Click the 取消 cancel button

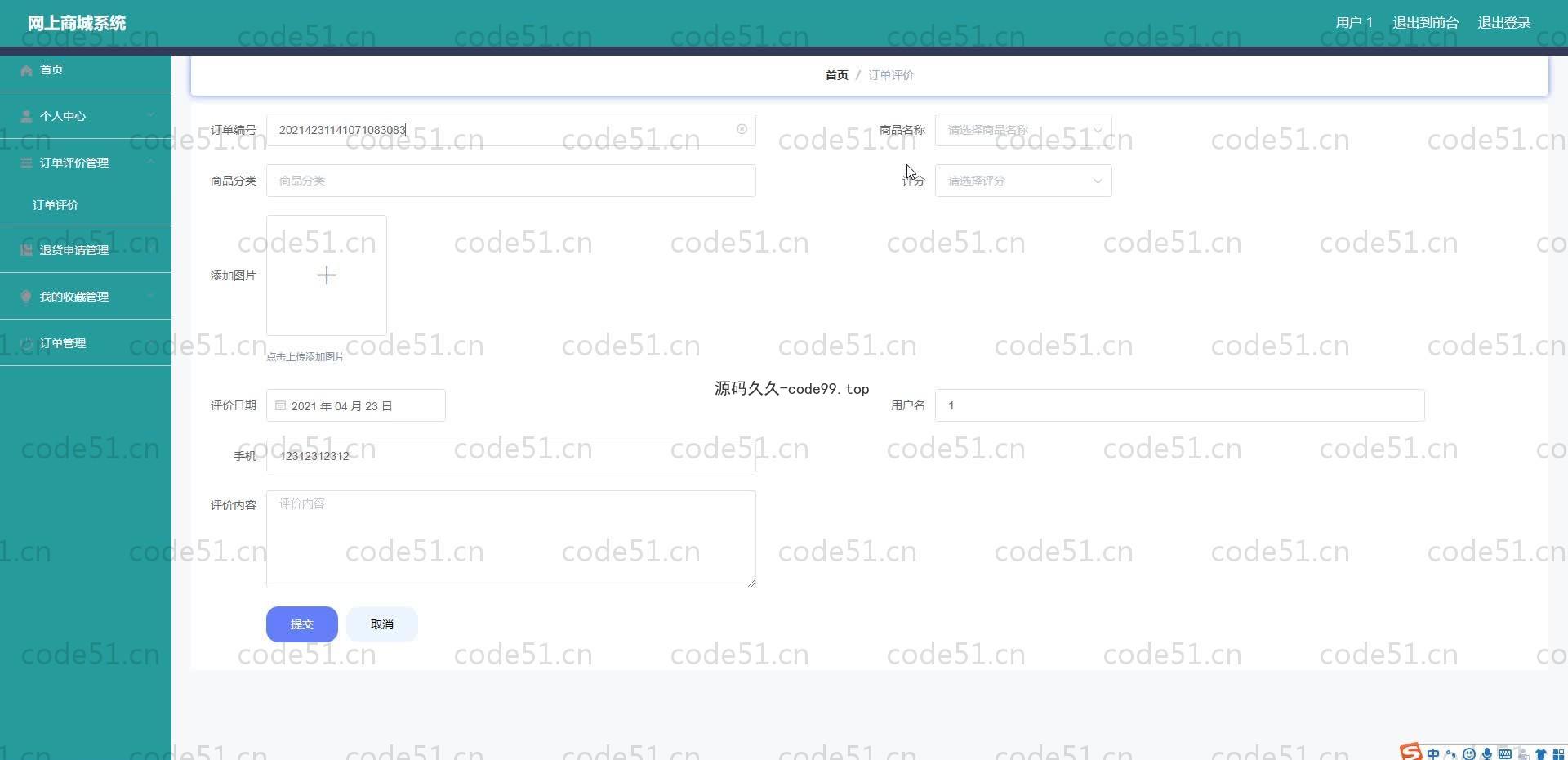click(x=381, y=624)
